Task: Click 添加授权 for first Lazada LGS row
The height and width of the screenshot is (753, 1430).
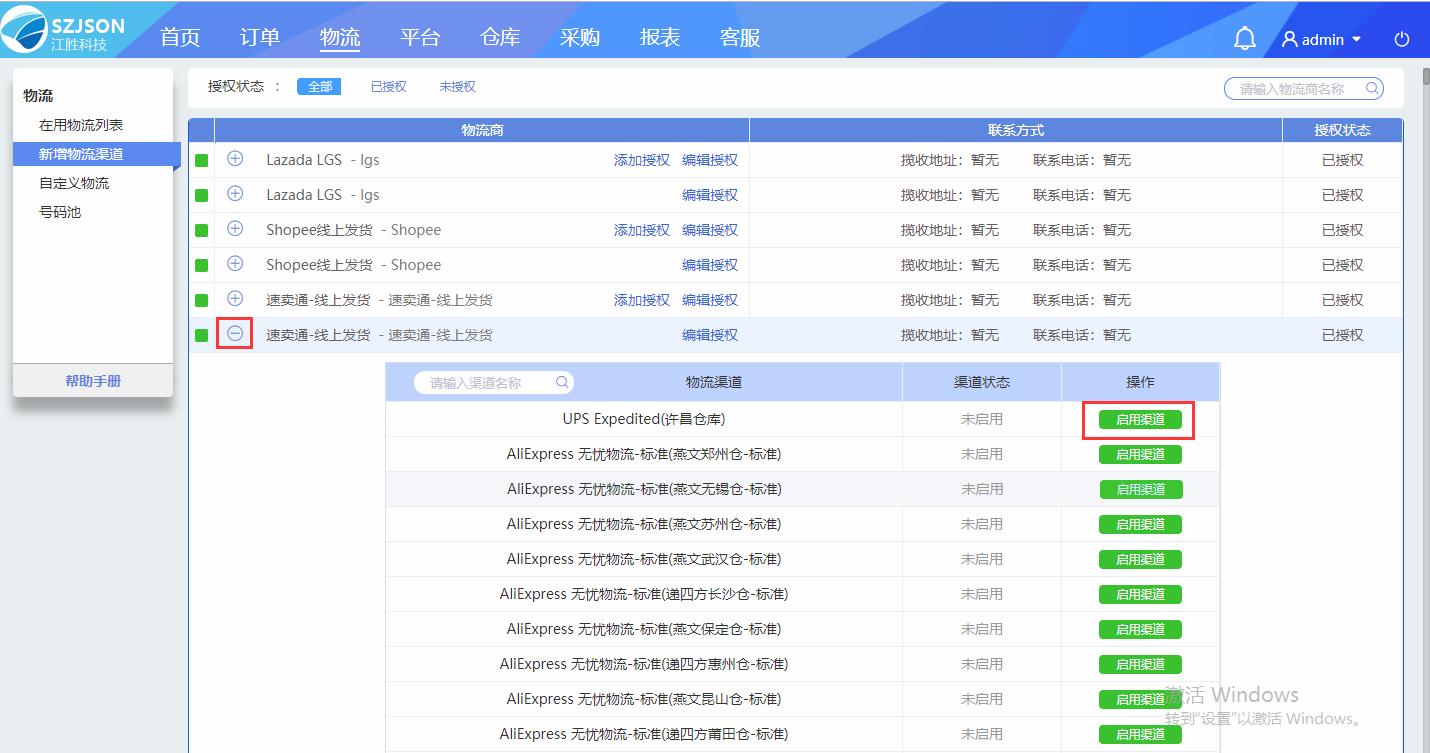Action: click(x=642, y=160)
